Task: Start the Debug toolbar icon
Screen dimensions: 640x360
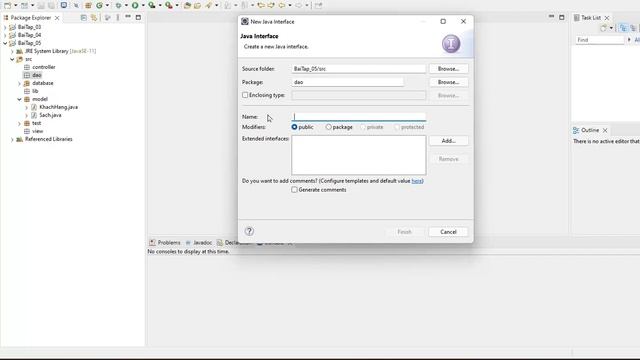Action: 118,5
